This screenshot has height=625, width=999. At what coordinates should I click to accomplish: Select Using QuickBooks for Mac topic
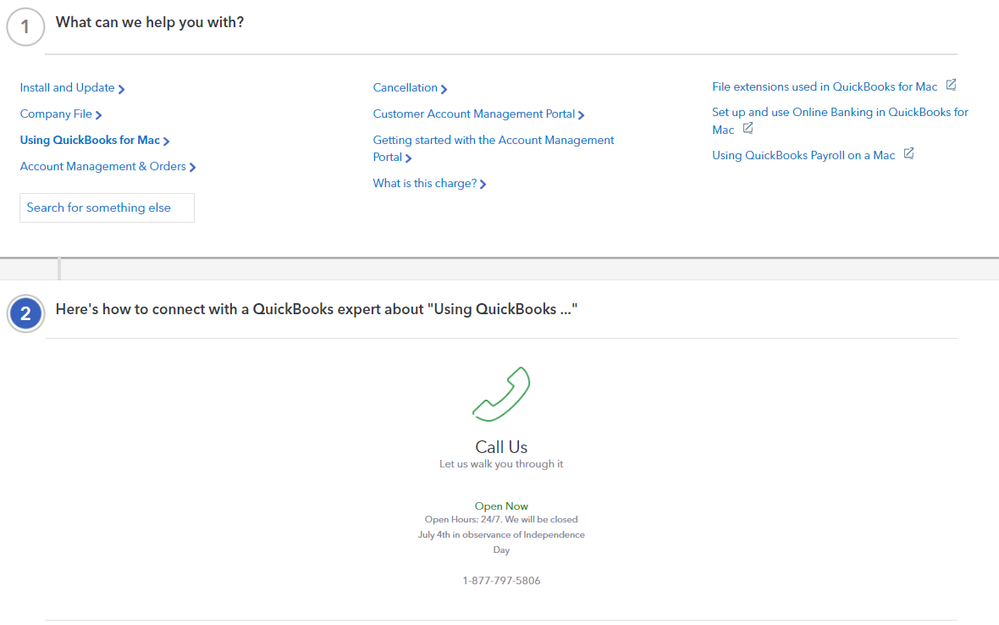coord(94,140)
